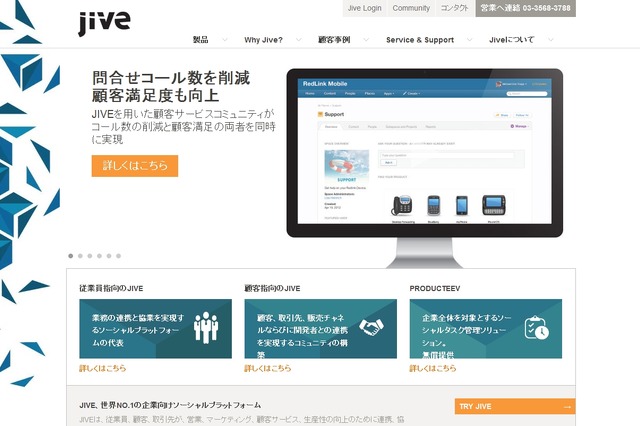Click the orange 詳しくはこちら hero button
640x426 pixels.
(x=135, y=166)
